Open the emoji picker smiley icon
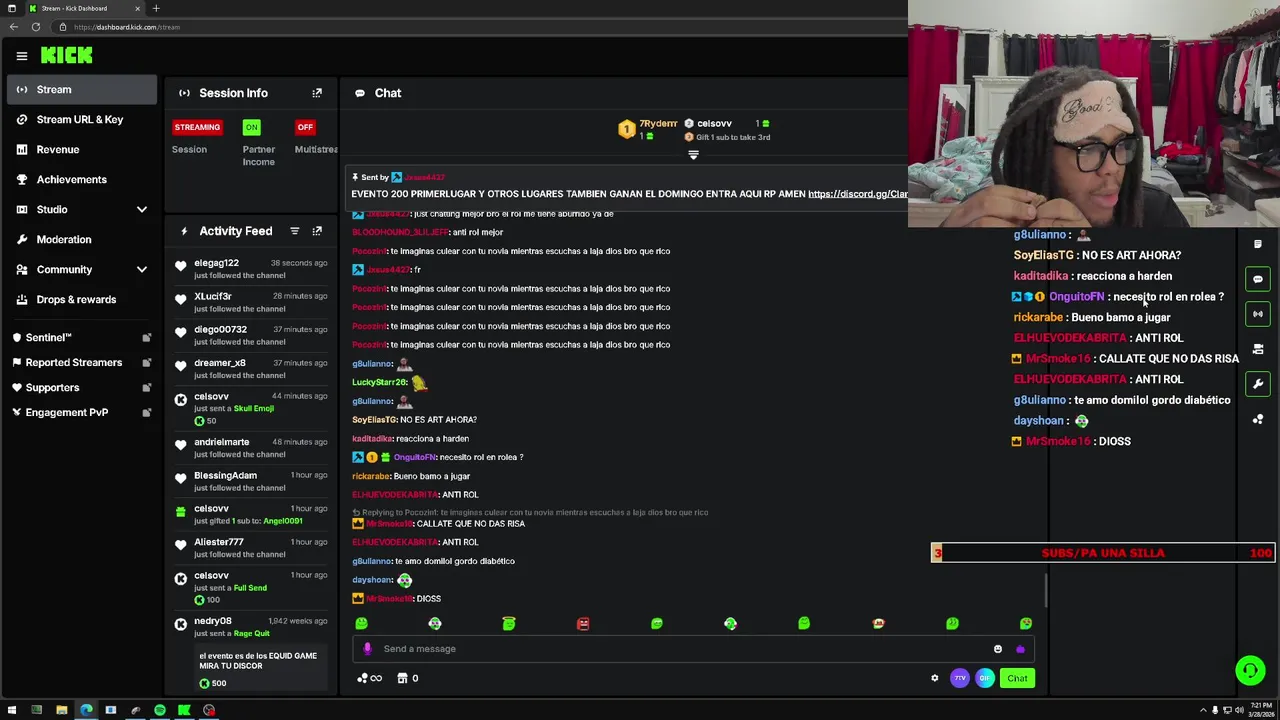This screenshot has width=1280, height=720. tap(997, 649)
